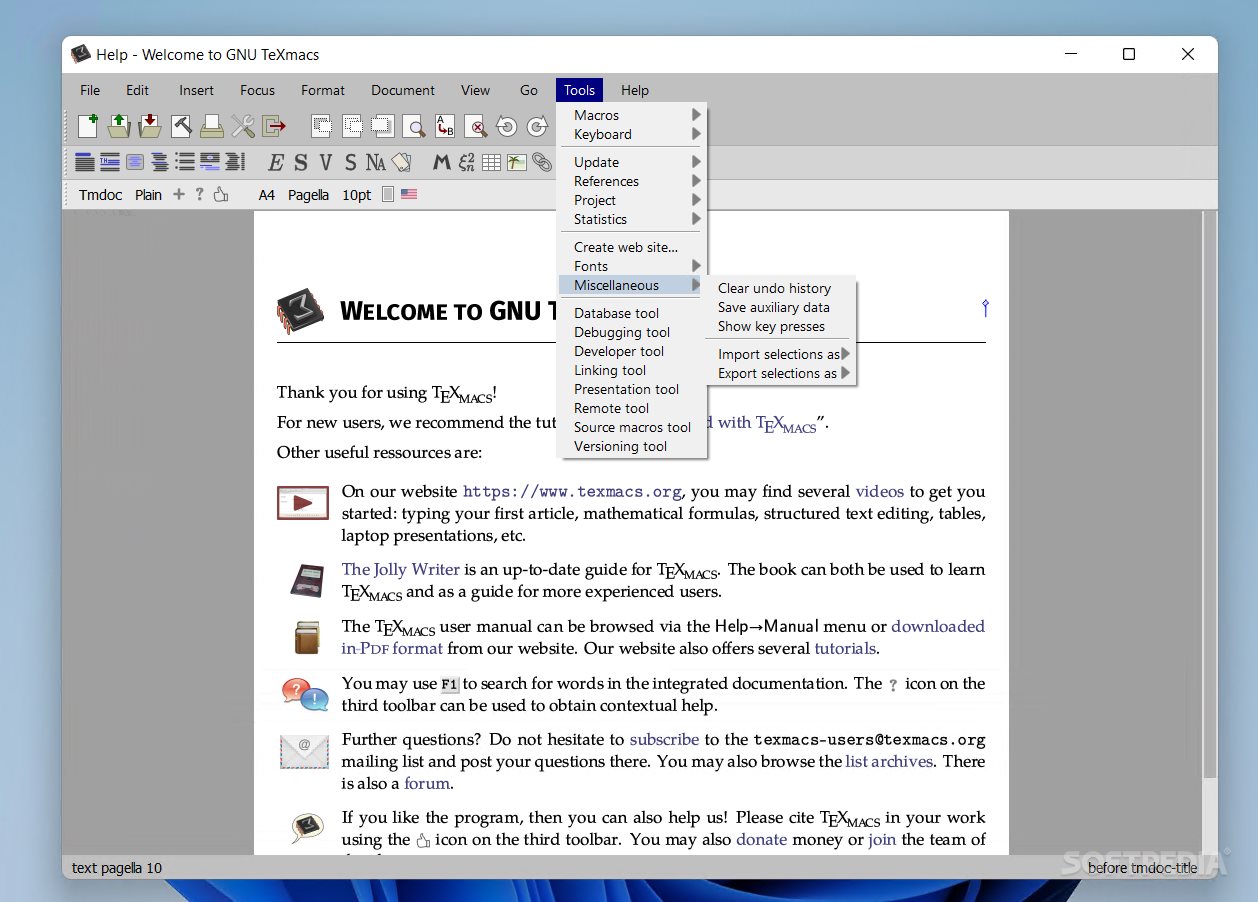Click the chain link icon in toolbar
This screenshot has width=1258, height=902.
coord(541,162)
